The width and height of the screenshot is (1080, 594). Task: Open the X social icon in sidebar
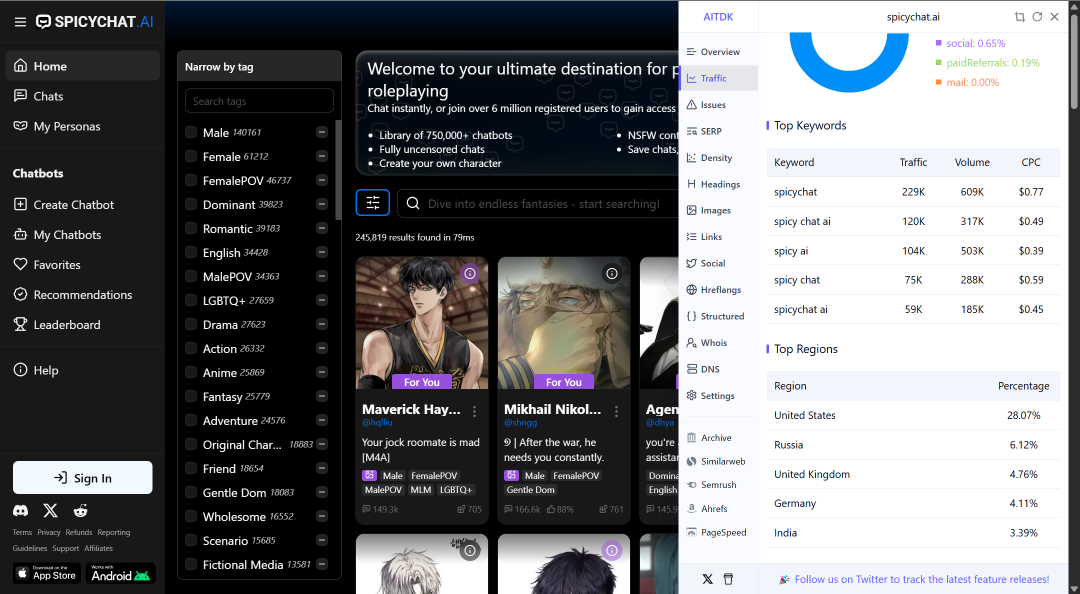(50, 511)
